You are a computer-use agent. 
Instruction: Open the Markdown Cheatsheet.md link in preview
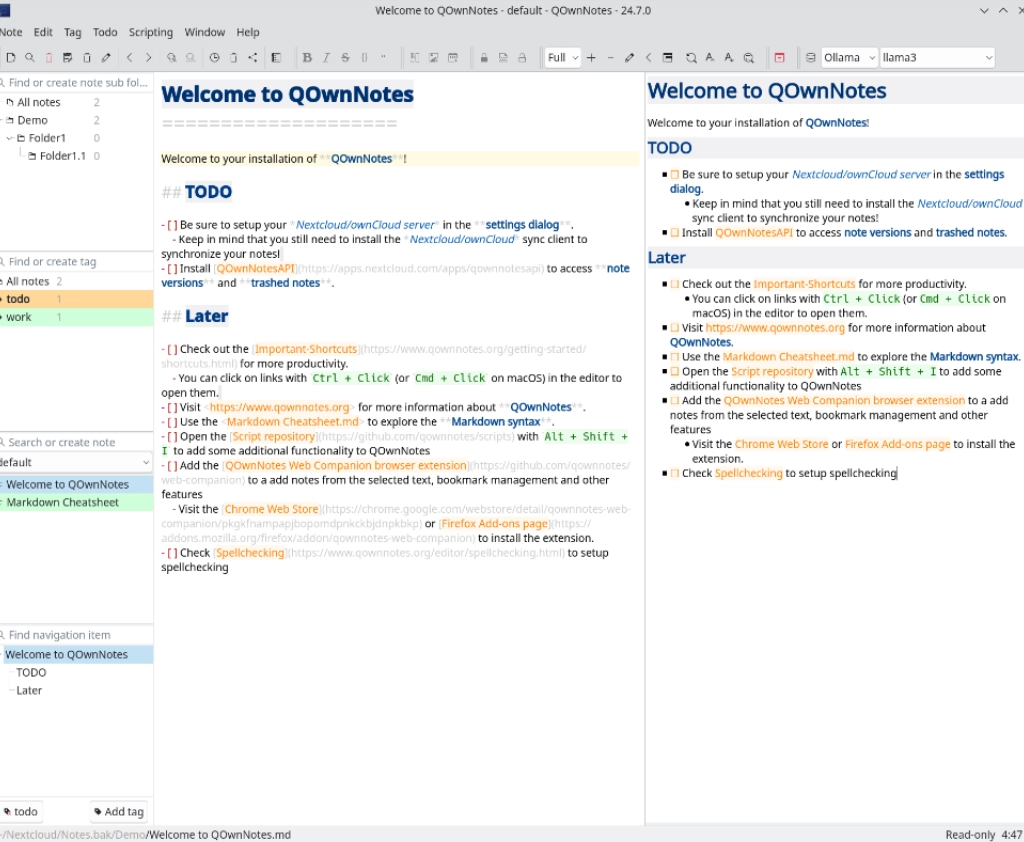(788, 357)
